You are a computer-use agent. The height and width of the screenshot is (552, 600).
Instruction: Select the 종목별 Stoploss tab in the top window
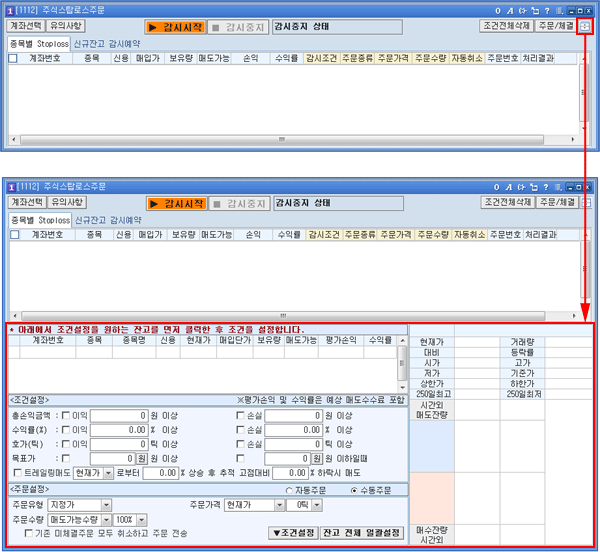[39, 43]
